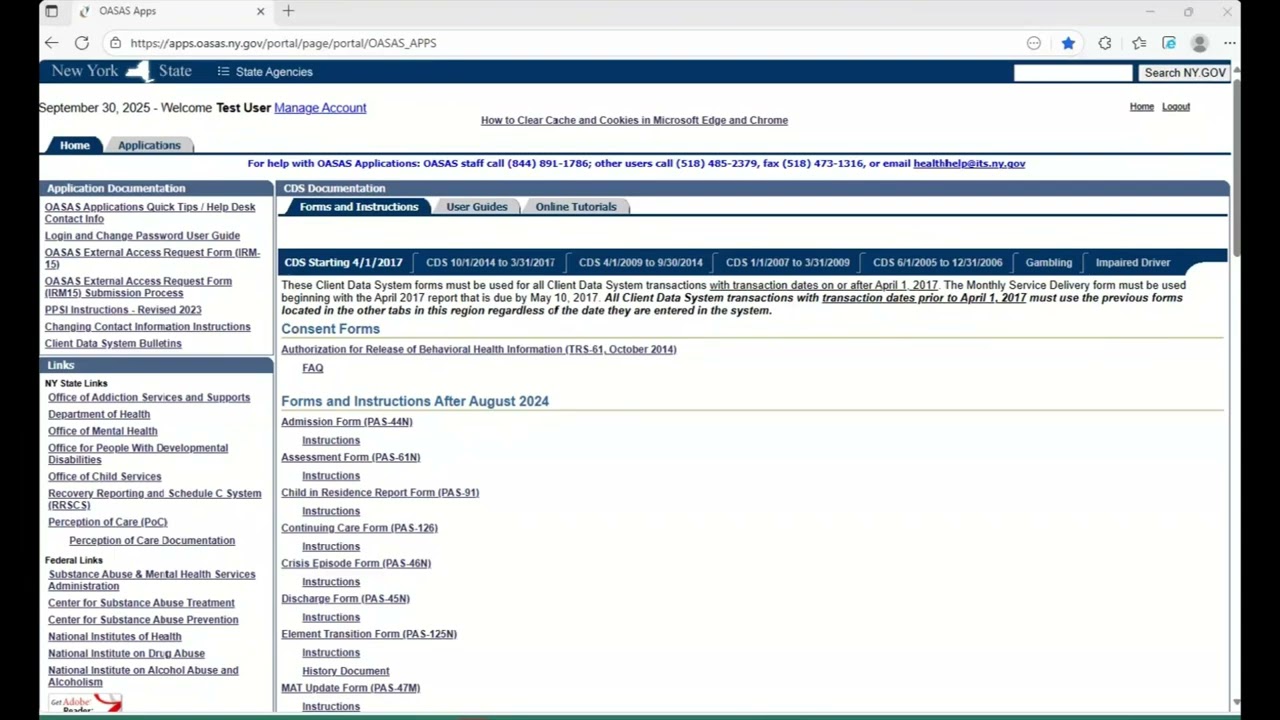
Task: Open National Institutes of Health link
Action: [x=115, y=637]
